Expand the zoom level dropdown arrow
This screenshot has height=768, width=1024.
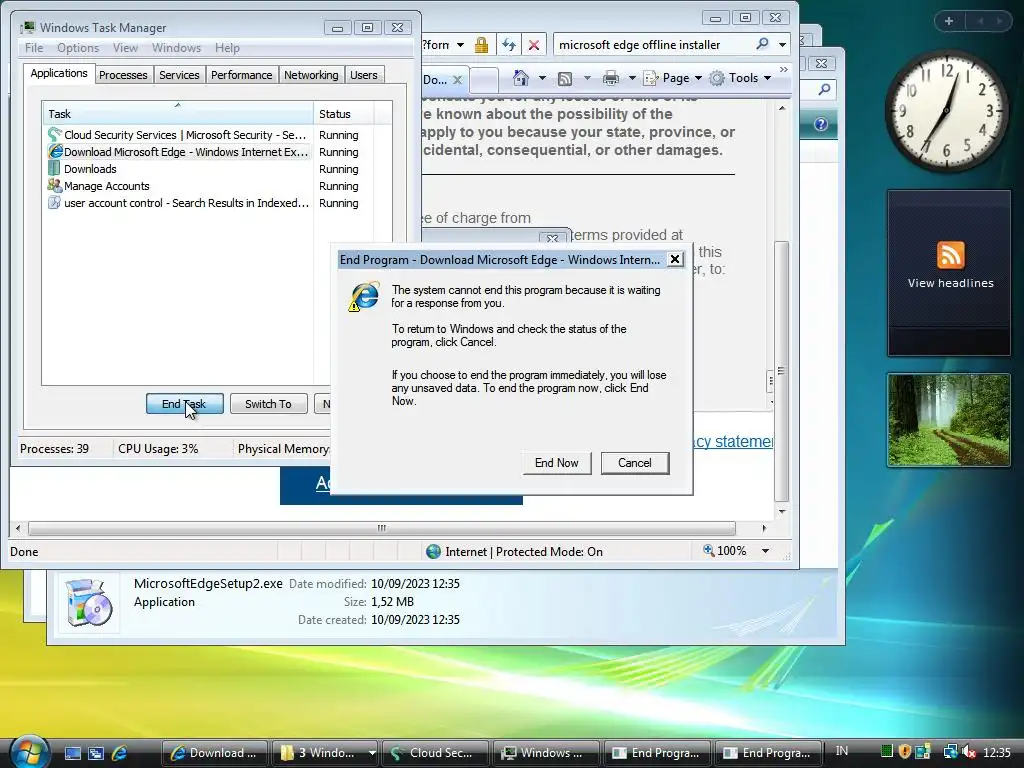765,551
